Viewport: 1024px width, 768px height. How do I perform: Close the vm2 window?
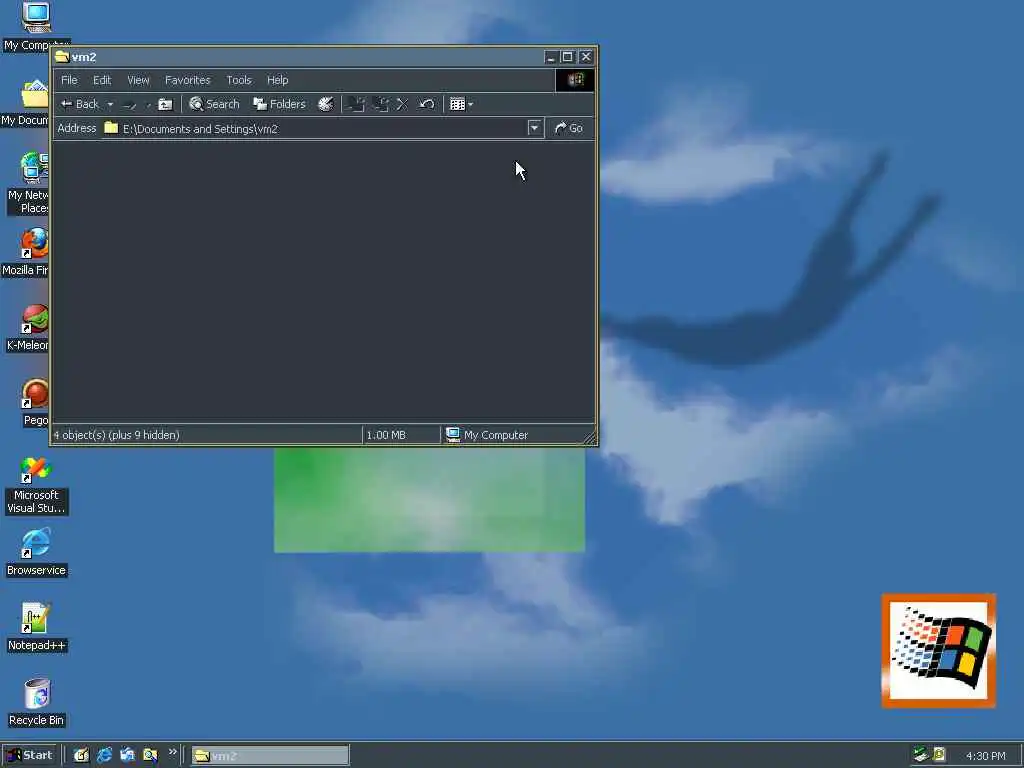pyautogui.click(x=586, y=57)
